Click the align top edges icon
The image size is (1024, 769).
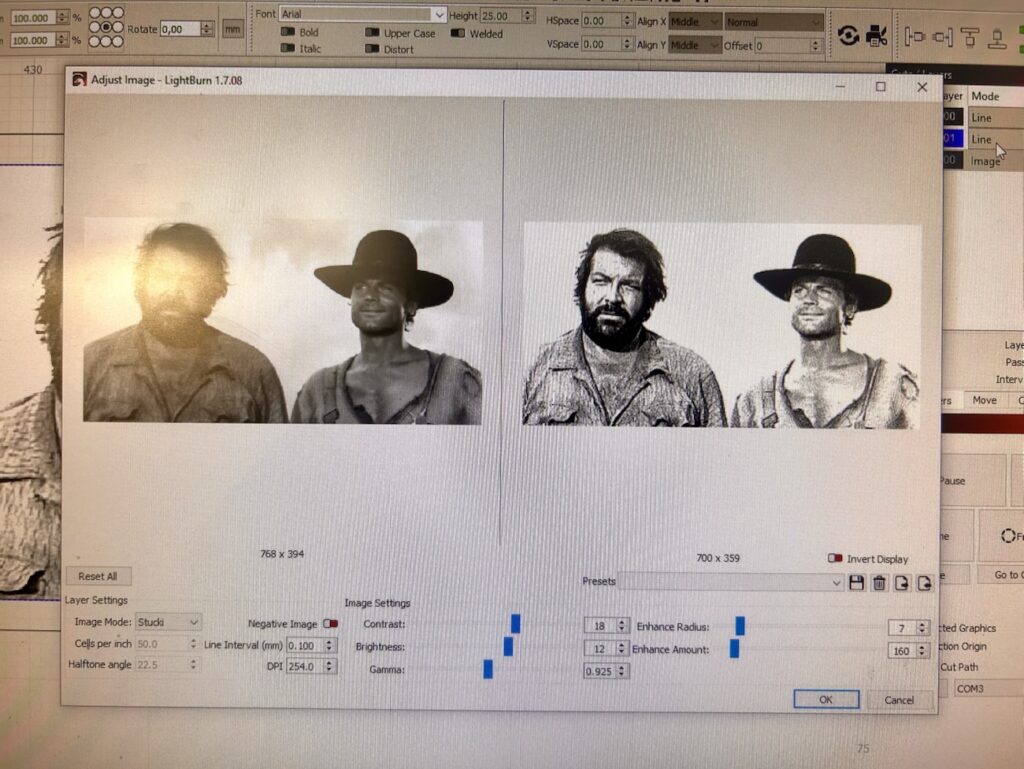tap(970, 37)
